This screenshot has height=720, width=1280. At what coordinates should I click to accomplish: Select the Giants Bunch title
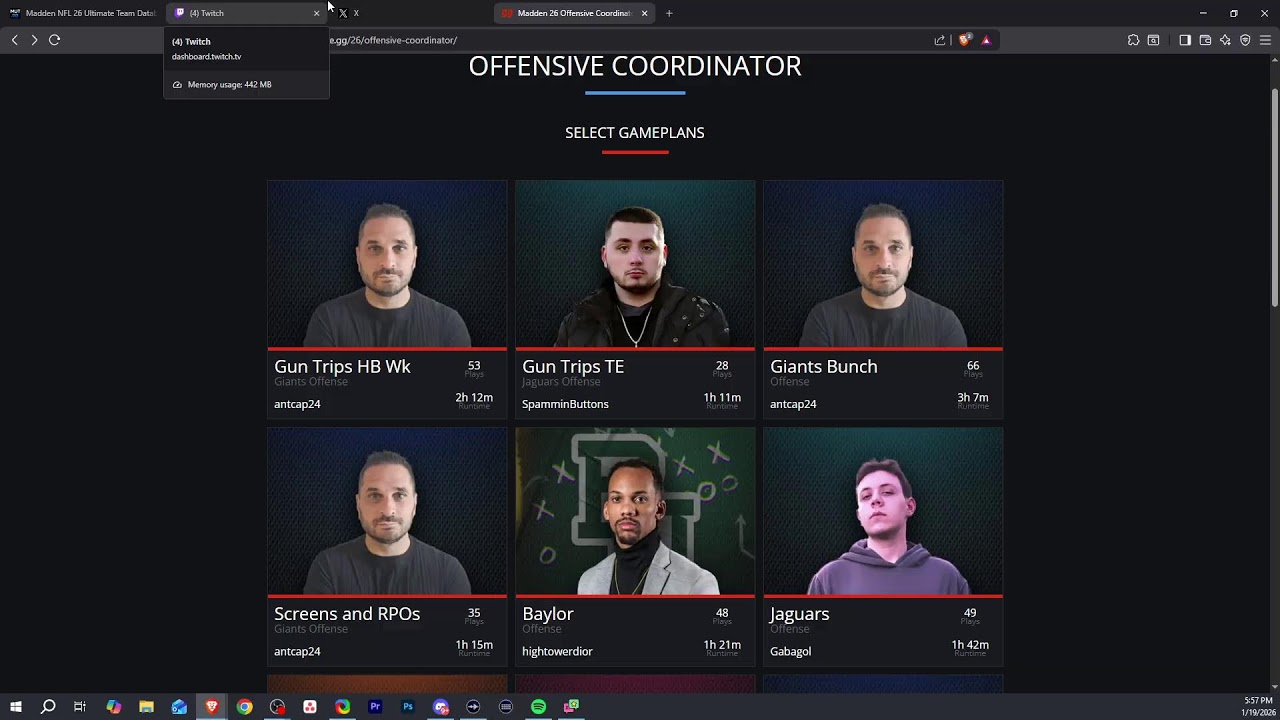824,366
